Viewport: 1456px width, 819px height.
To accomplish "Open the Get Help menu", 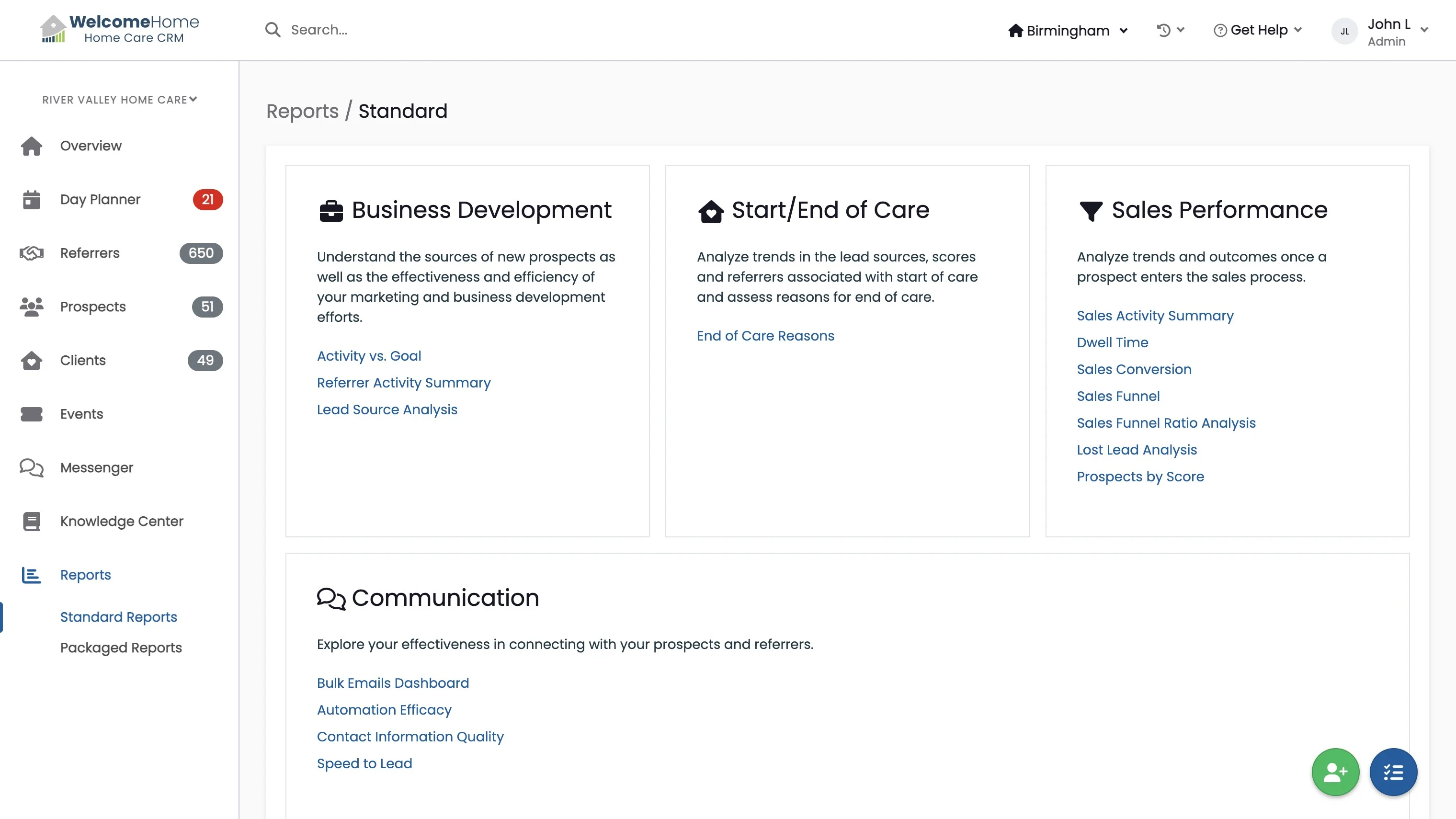I will 1258,30.
